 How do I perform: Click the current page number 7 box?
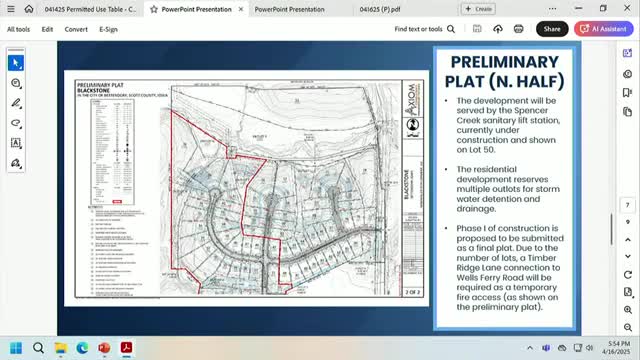coord(628,205)
